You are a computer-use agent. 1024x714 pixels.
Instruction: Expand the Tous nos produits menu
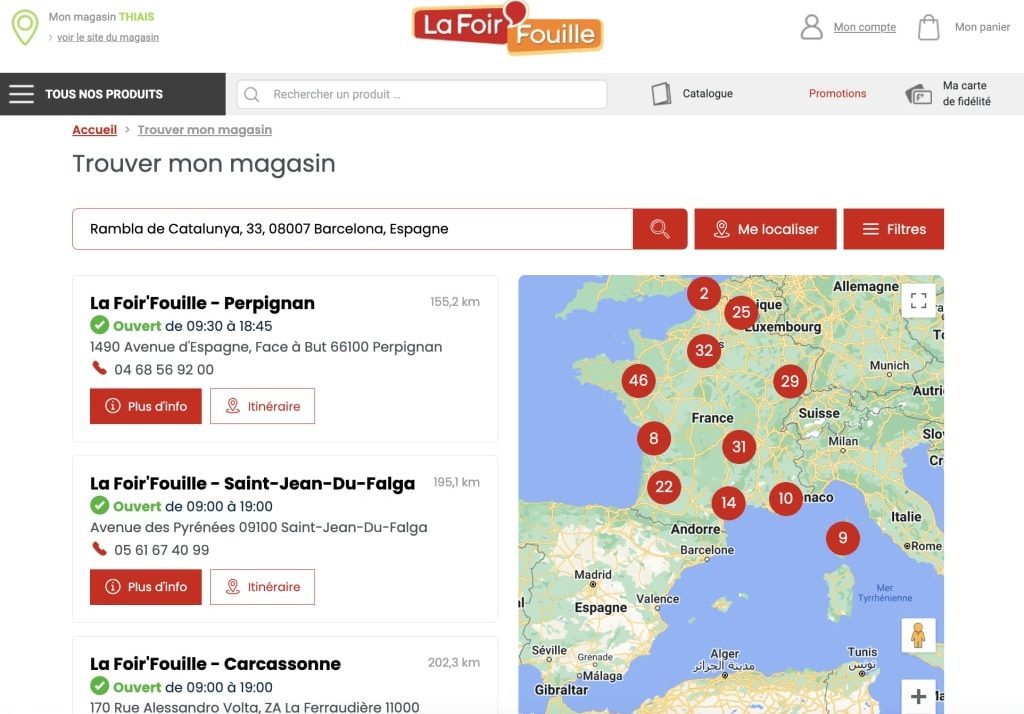[x=113, y=94]
